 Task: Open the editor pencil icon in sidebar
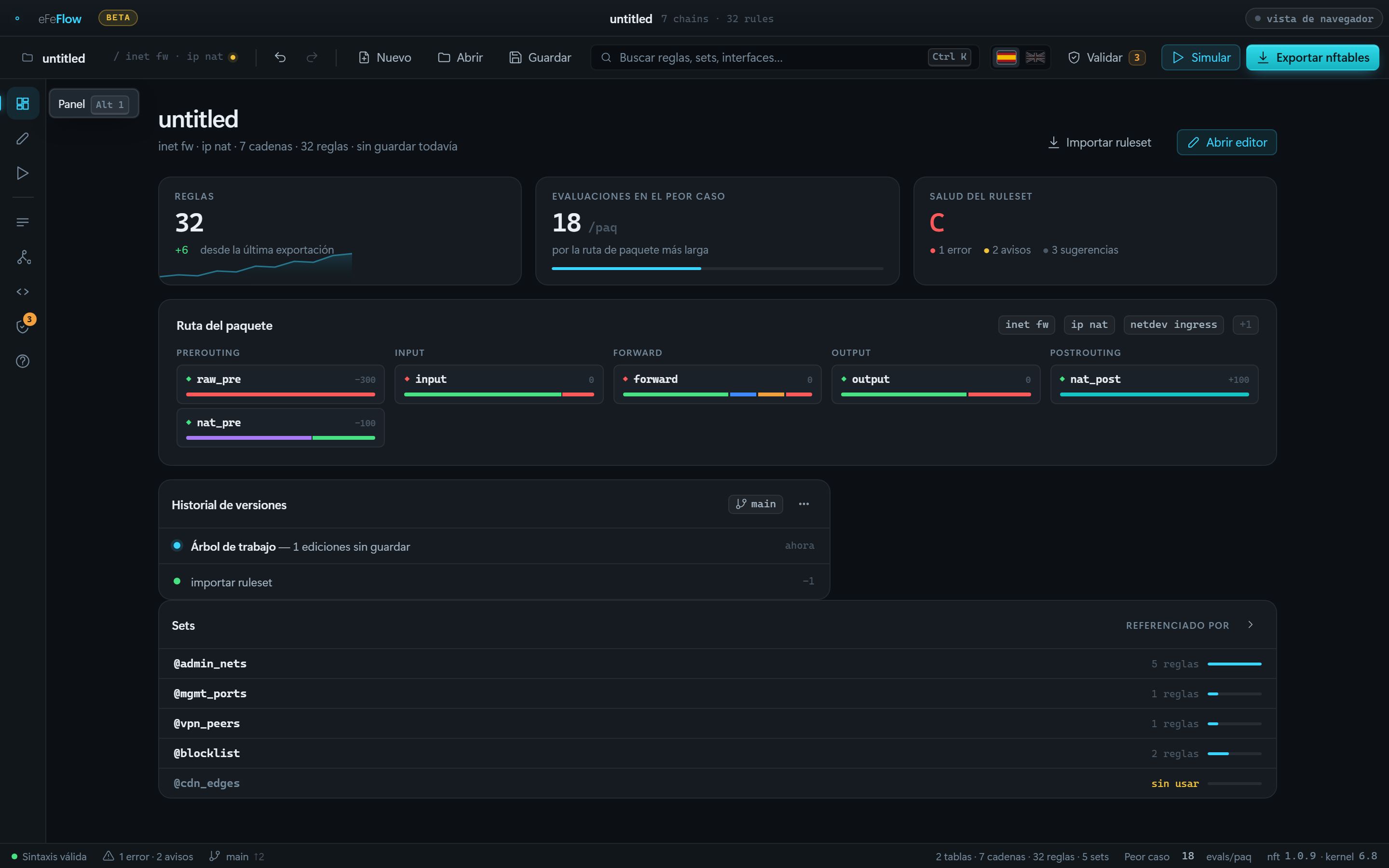pos(22,138)
